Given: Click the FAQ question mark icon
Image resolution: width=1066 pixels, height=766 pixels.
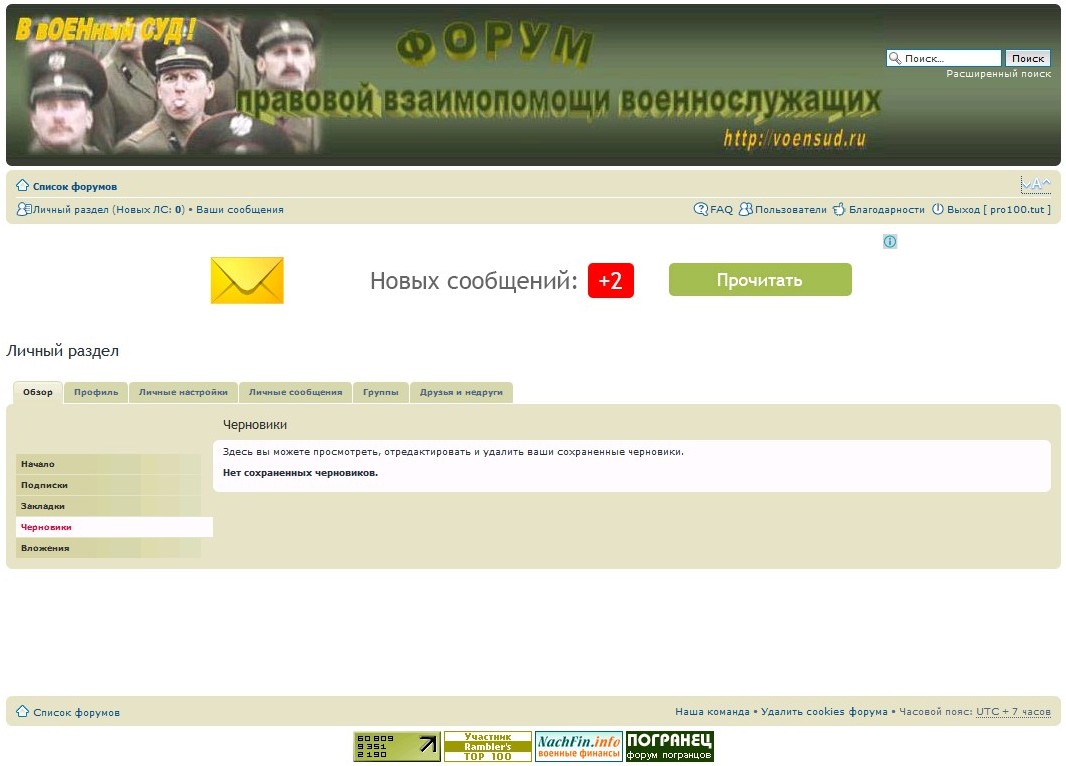Looking at the screenshot, I should 701,210.
